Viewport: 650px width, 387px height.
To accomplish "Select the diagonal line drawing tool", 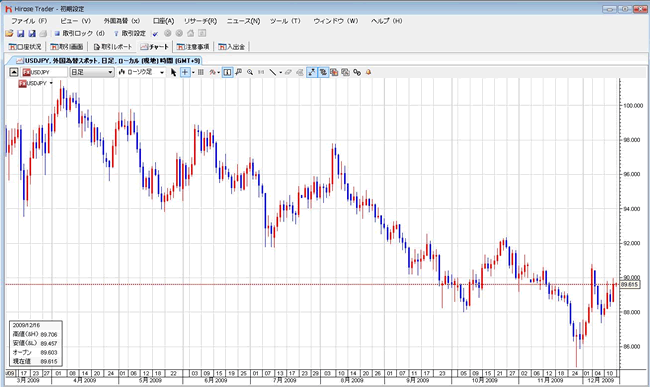I will [272, 72].
